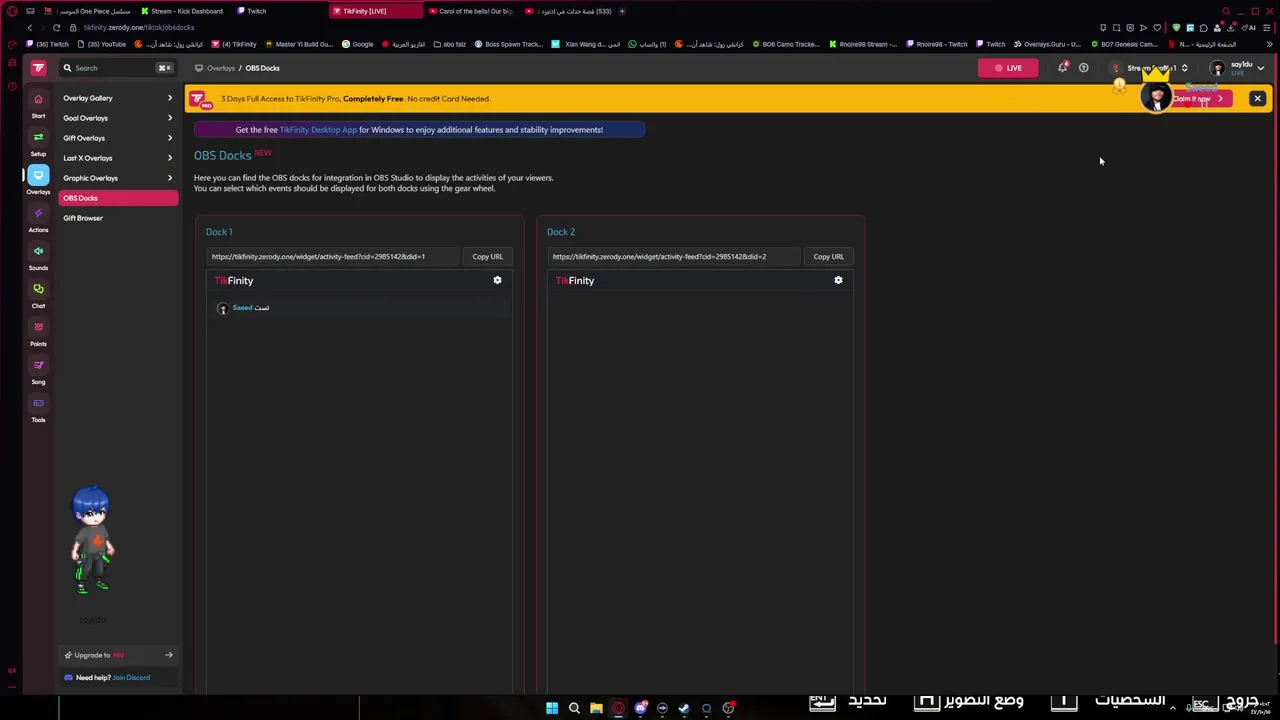
Task: Switch to the One Piece browser tab
Action: pyautogui.click(x=88, y=11)
